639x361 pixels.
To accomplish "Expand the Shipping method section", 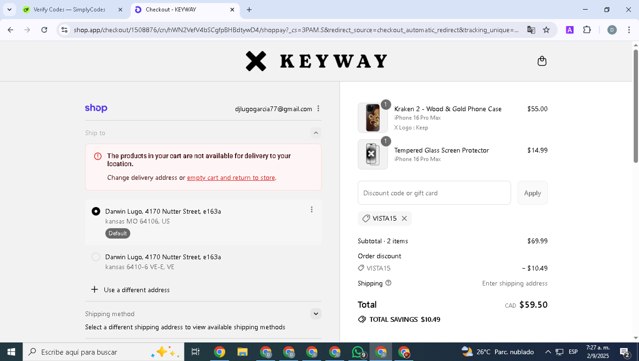I will (x=316, y=314).
